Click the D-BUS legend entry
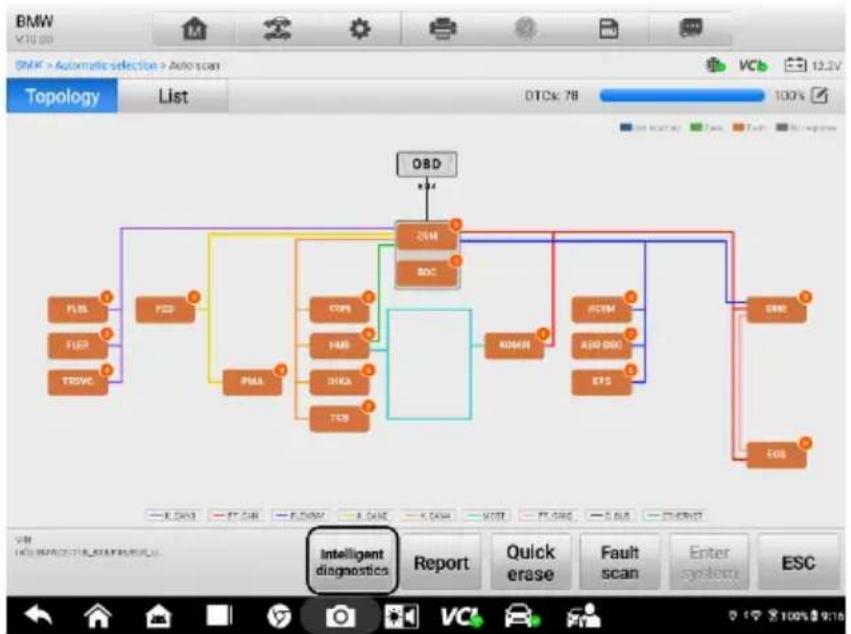This screenshot has height=634, width=851. click(610, 515)
